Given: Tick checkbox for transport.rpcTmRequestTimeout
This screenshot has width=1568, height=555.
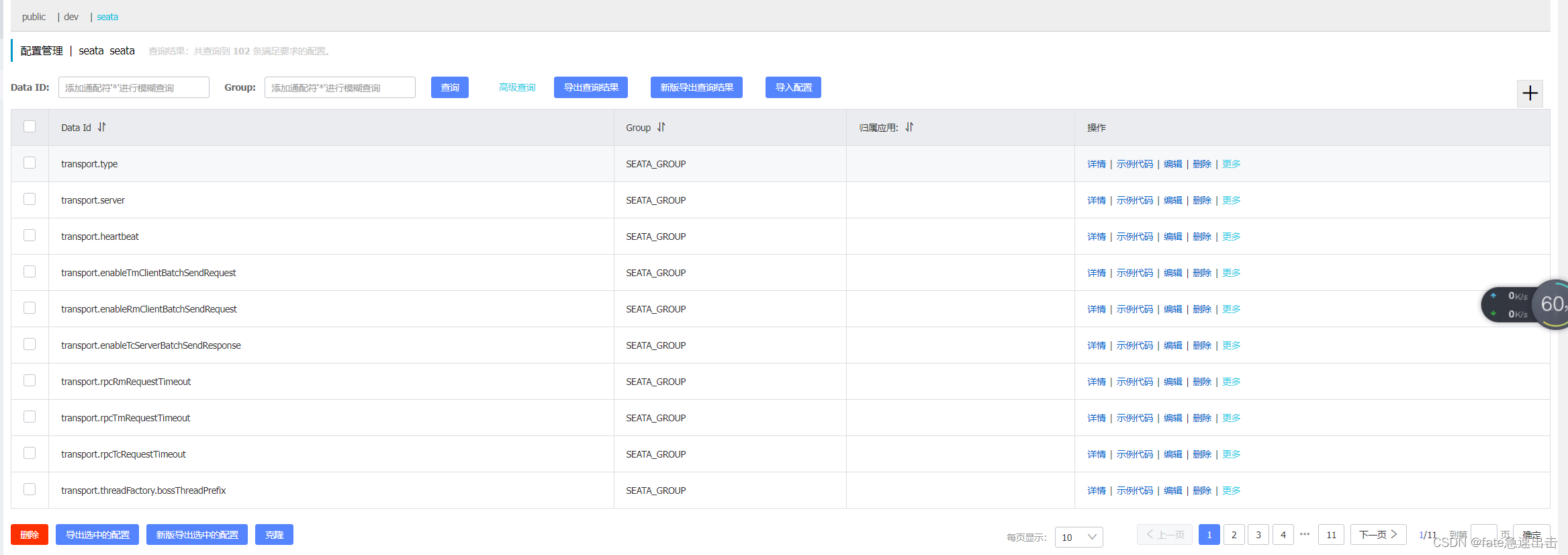Looking at the screenshot, I should click(30, 417).
